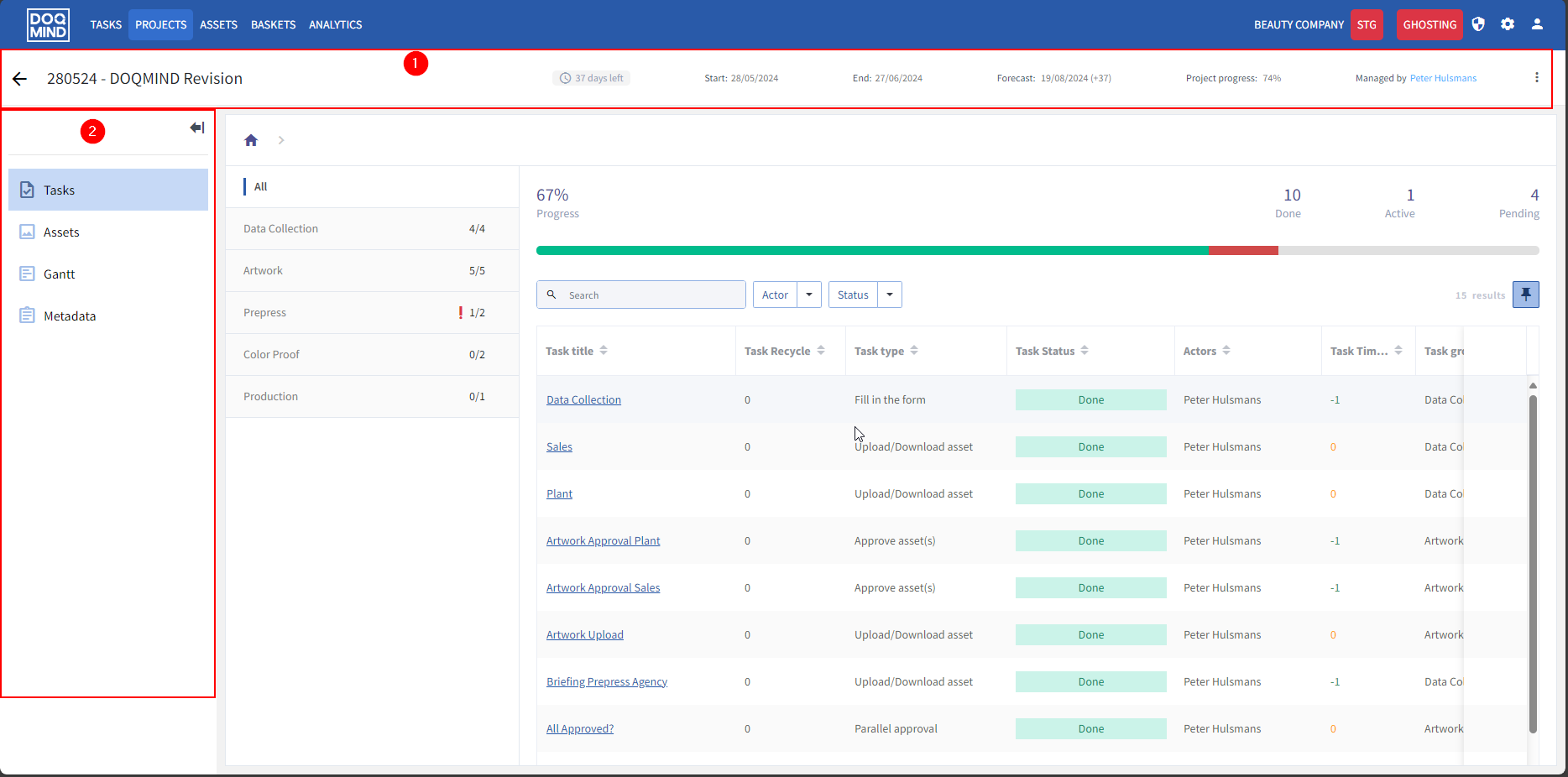Click into the task Search field

651,295
